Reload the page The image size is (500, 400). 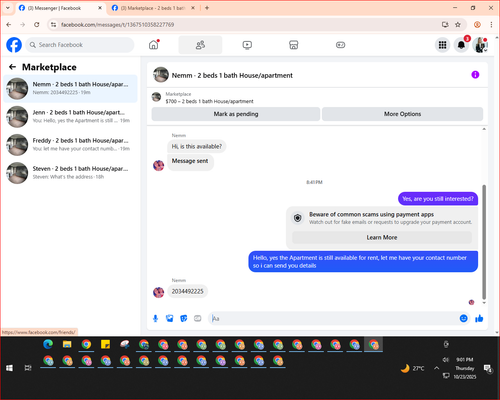[37, 24]
